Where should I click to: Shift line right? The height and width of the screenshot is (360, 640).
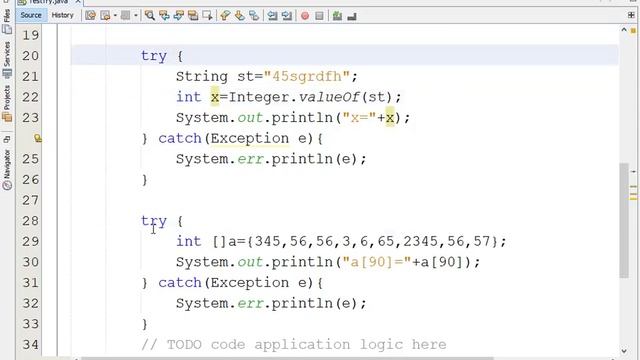coord(287,16)
